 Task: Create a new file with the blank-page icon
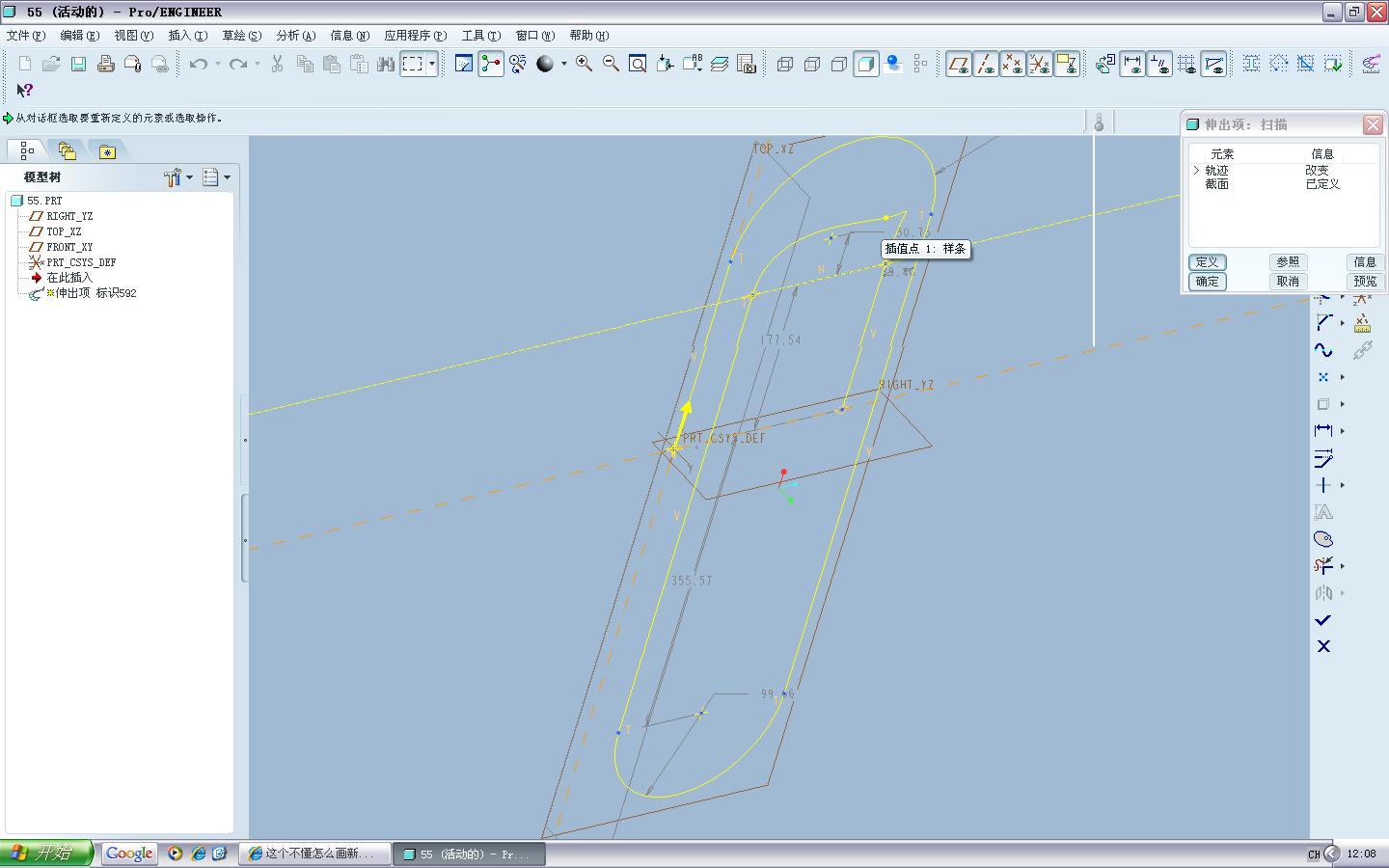[25, 64]
